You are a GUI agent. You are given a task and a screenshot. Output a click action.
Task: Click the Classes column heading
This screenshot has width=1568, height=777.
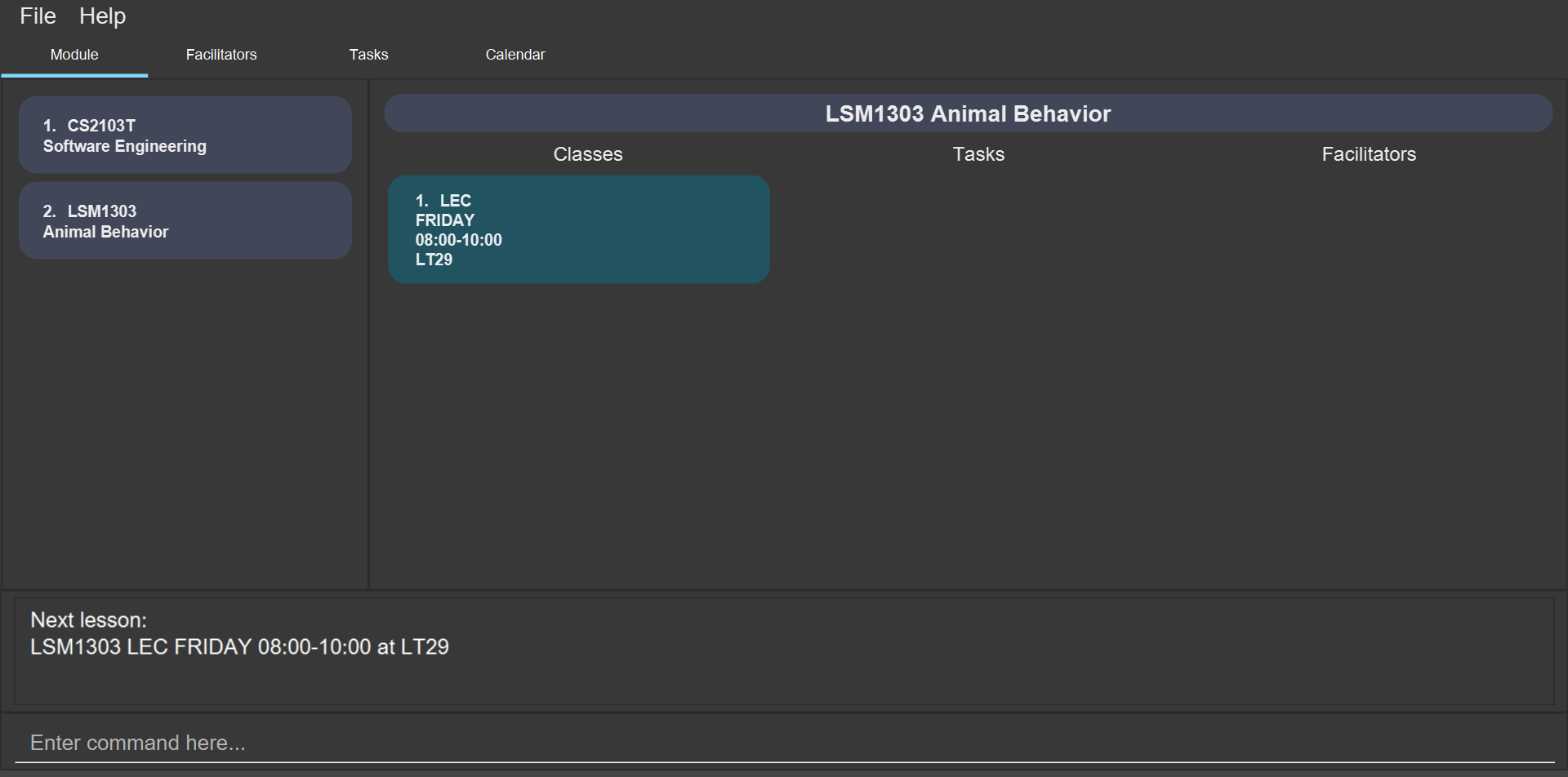[x=588, y=154]
